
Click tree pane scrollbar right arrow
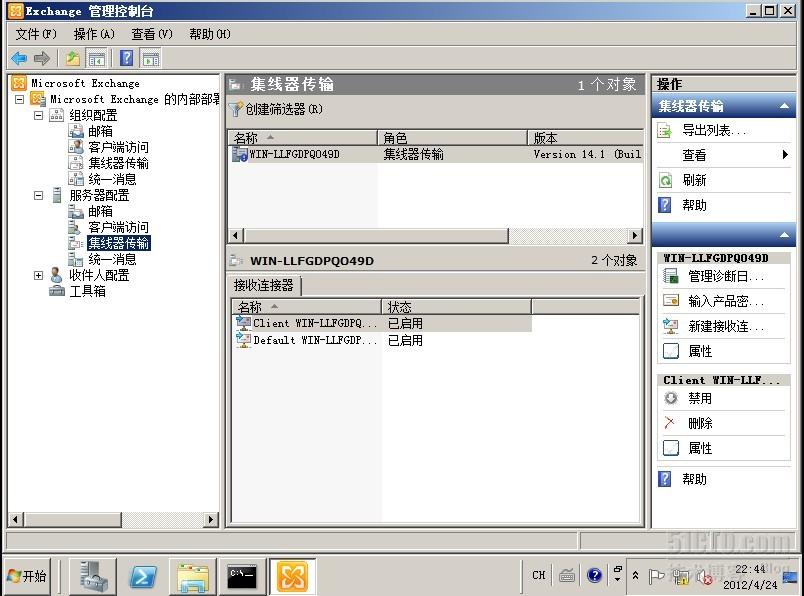210,520
